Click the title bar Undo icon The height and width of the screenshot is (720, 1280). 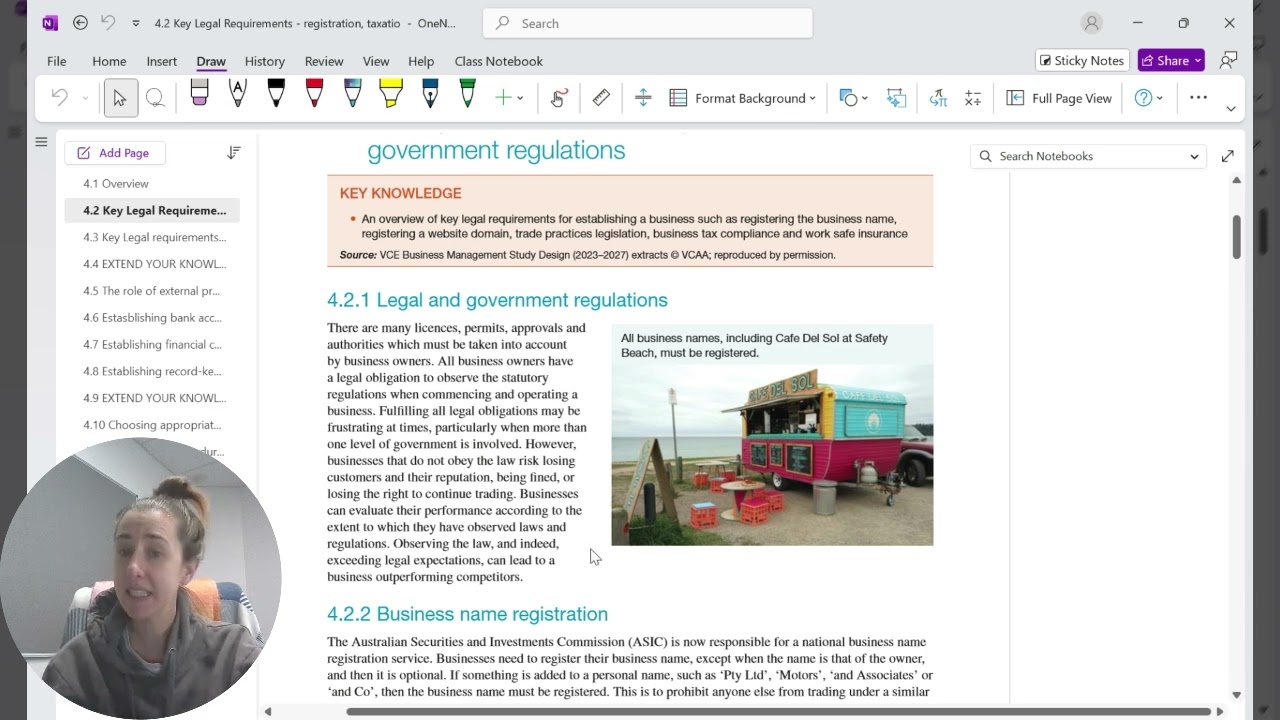point(109,23)
